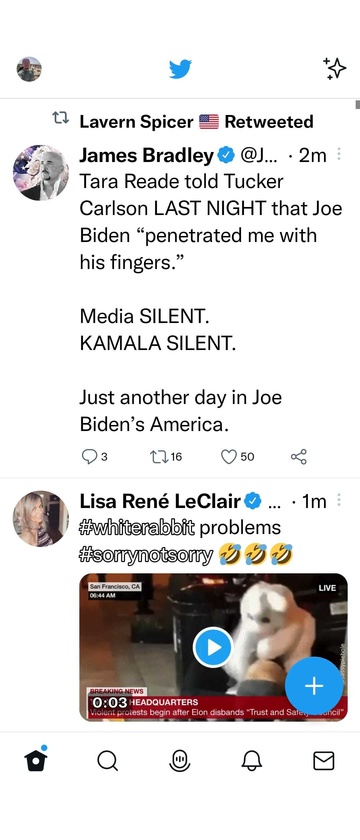This screenshot has width=360, height=840.
Task: Open Spaces microphone tab
Action: click(180, 760)
